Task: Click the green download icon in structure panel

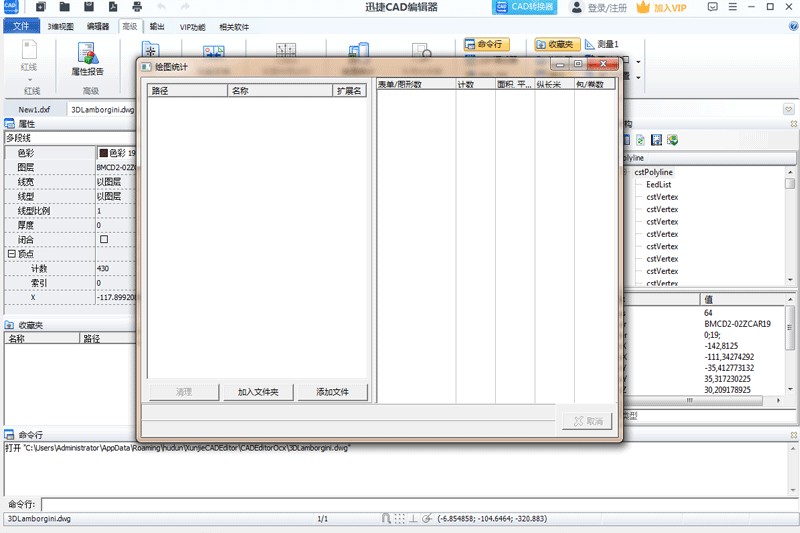Action: pyautogui.click(x=672, y=140)
